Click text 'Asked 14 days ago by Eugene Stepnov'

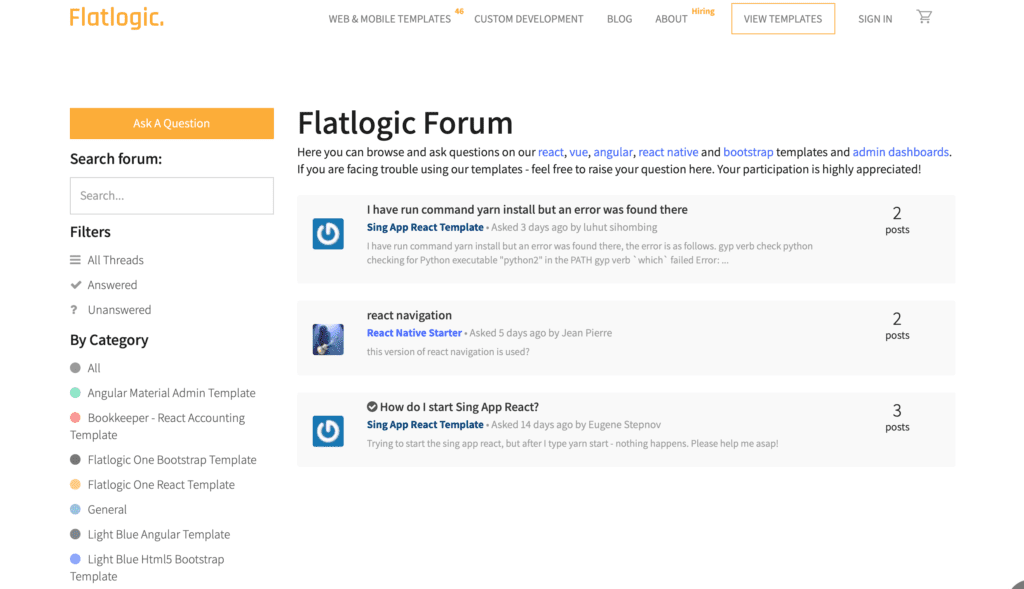576,424
